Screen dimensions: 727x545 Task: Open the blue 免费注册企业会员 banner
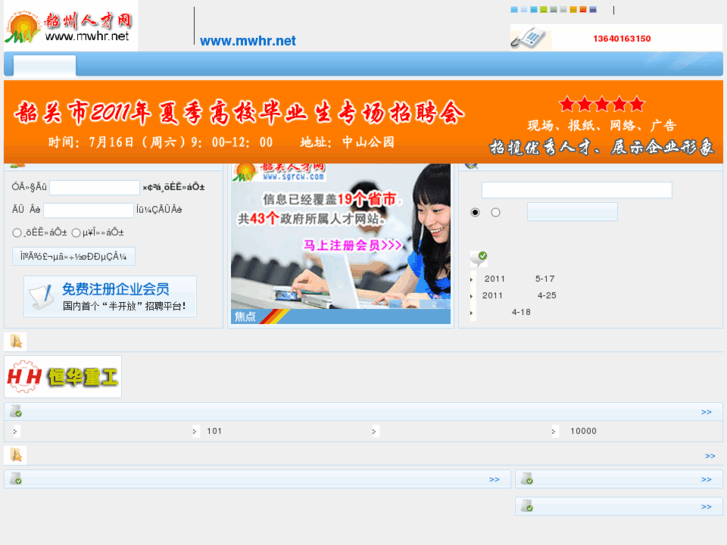(x=110, y=296)
